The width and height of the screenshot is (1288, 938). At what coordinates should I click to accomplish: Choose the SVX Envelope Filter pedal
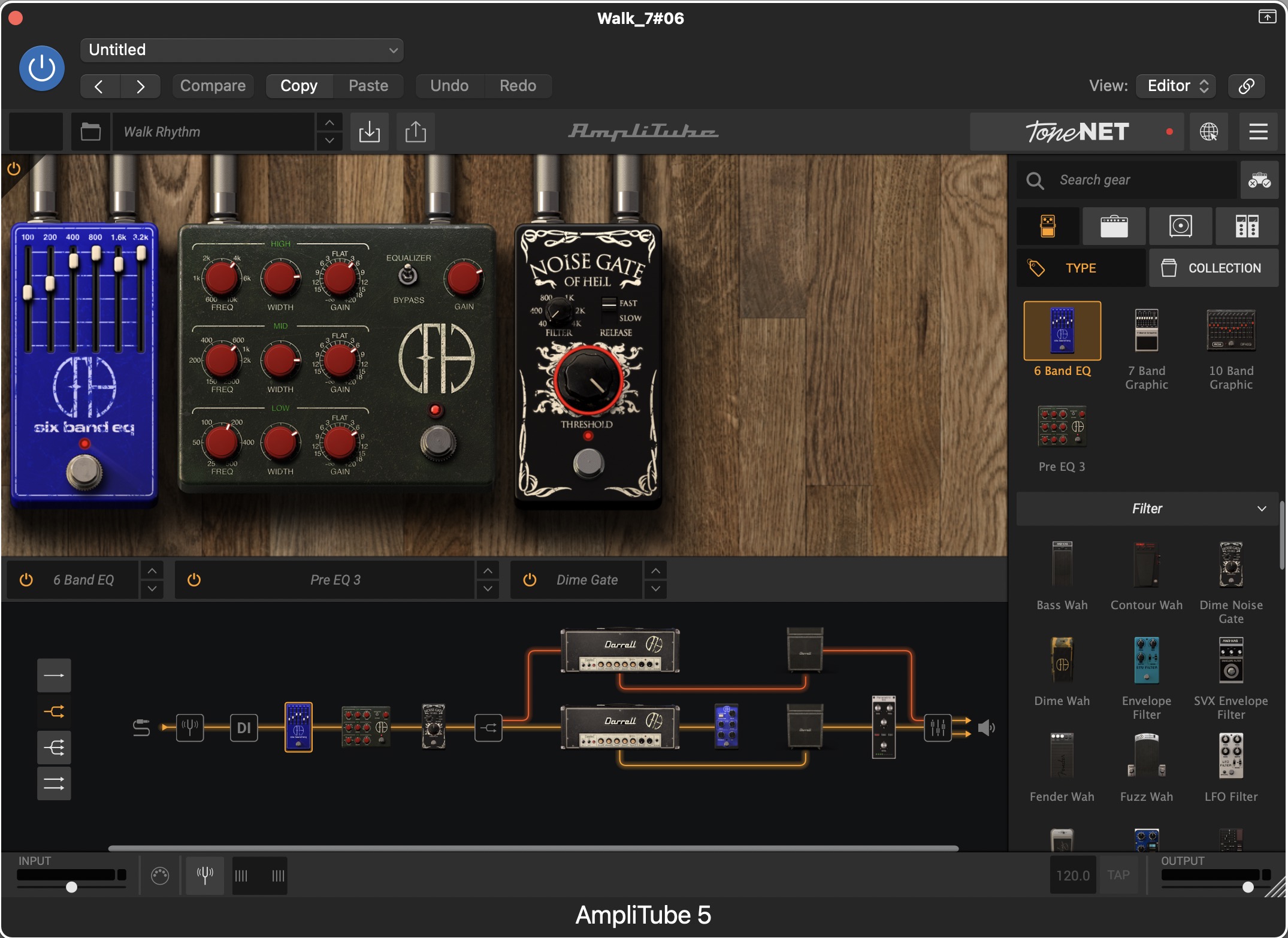click(x=1231, y=660)
